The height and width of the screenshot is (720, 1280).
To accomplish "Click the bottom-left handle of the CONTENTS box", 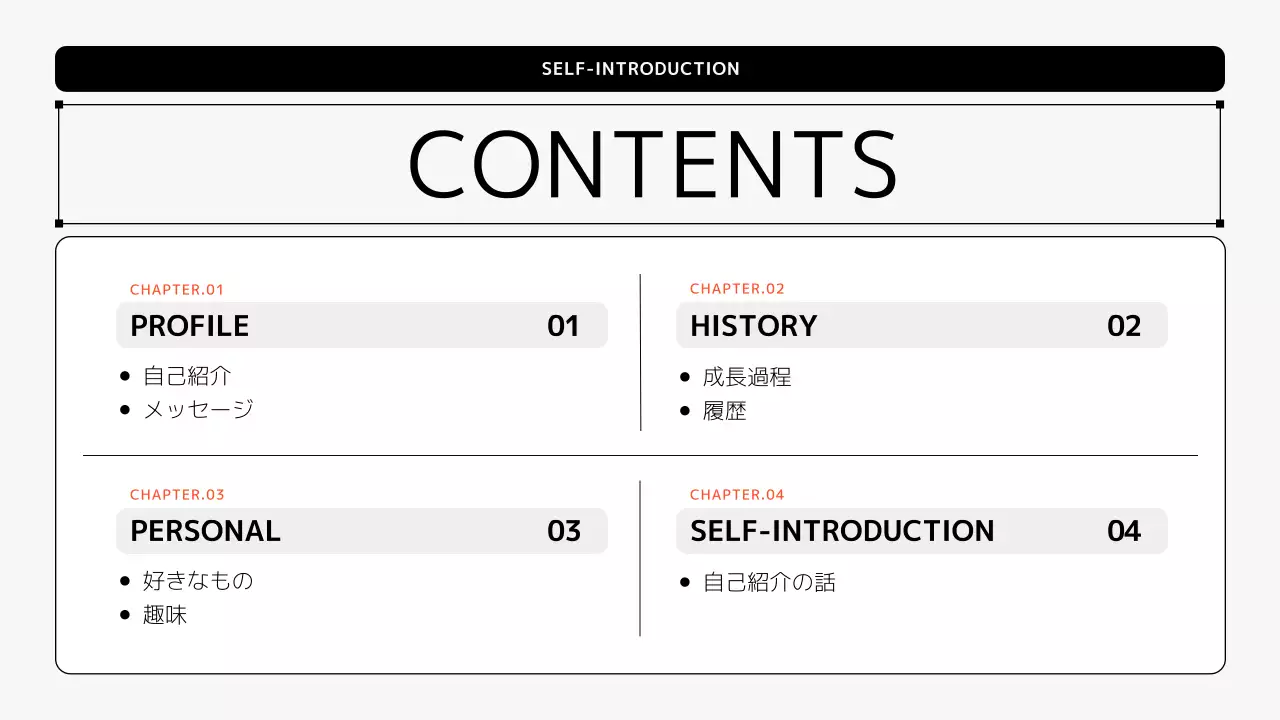I will pos(59,223).
